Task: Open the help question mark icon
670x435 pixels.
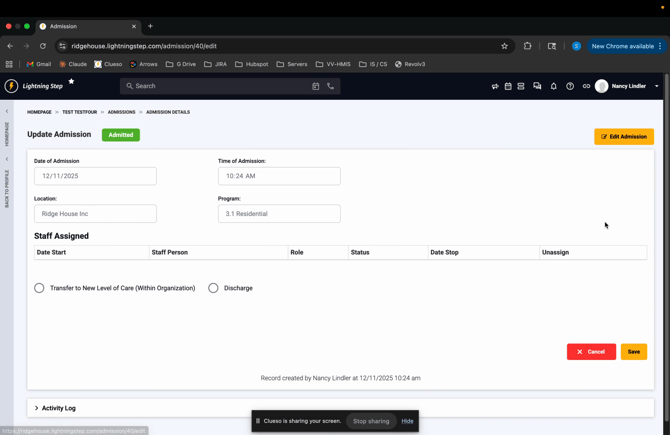Action: [x=570, y=86]
